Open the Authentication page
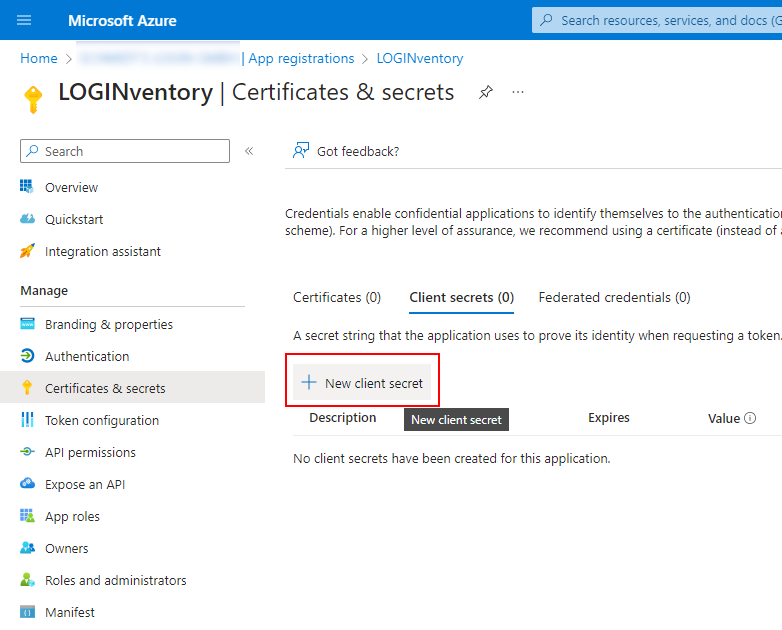Screen dimensions: 782x630 coord(87,356)
